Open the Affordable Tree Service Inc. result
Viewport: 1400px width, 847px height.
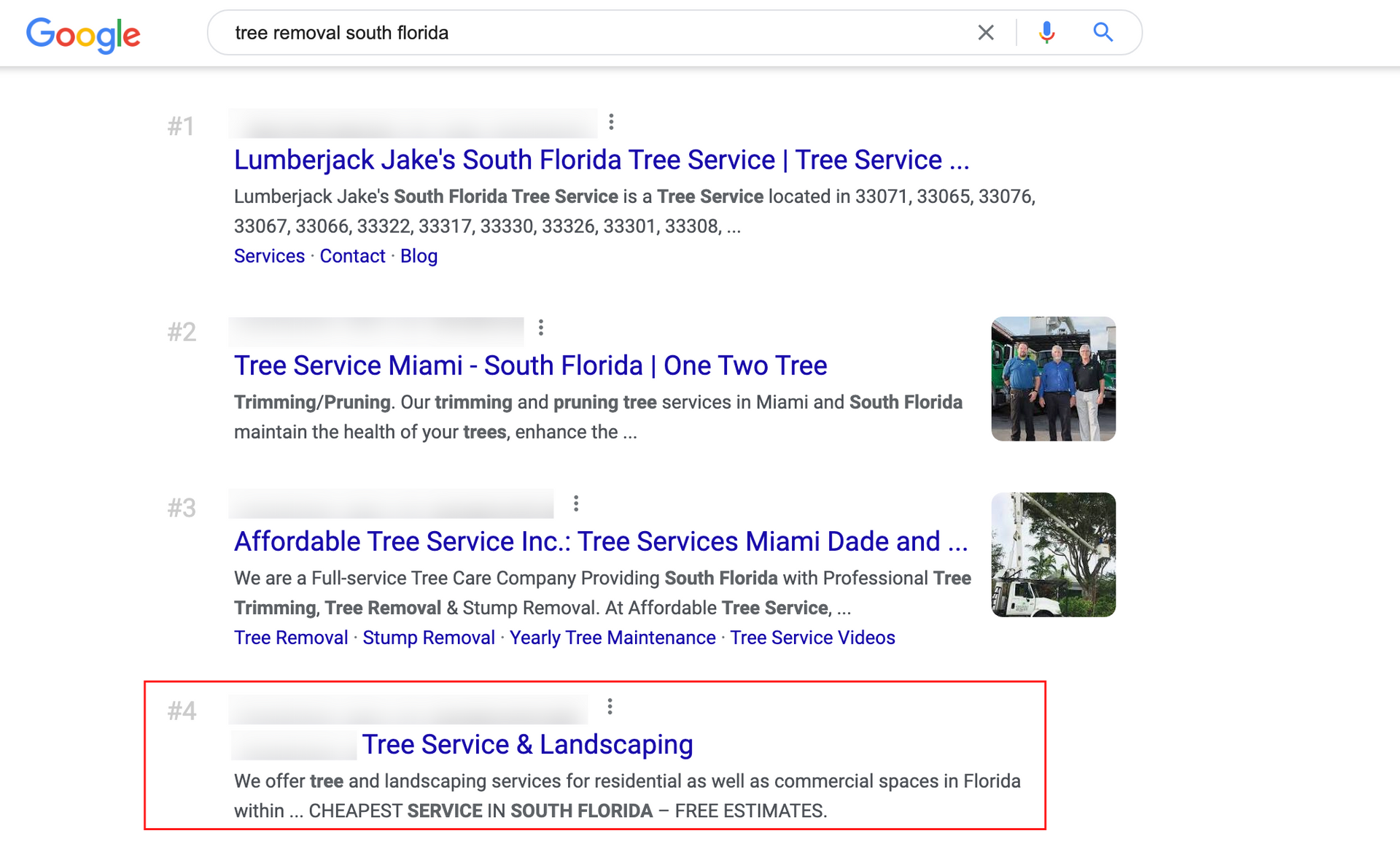click(600, 541)
